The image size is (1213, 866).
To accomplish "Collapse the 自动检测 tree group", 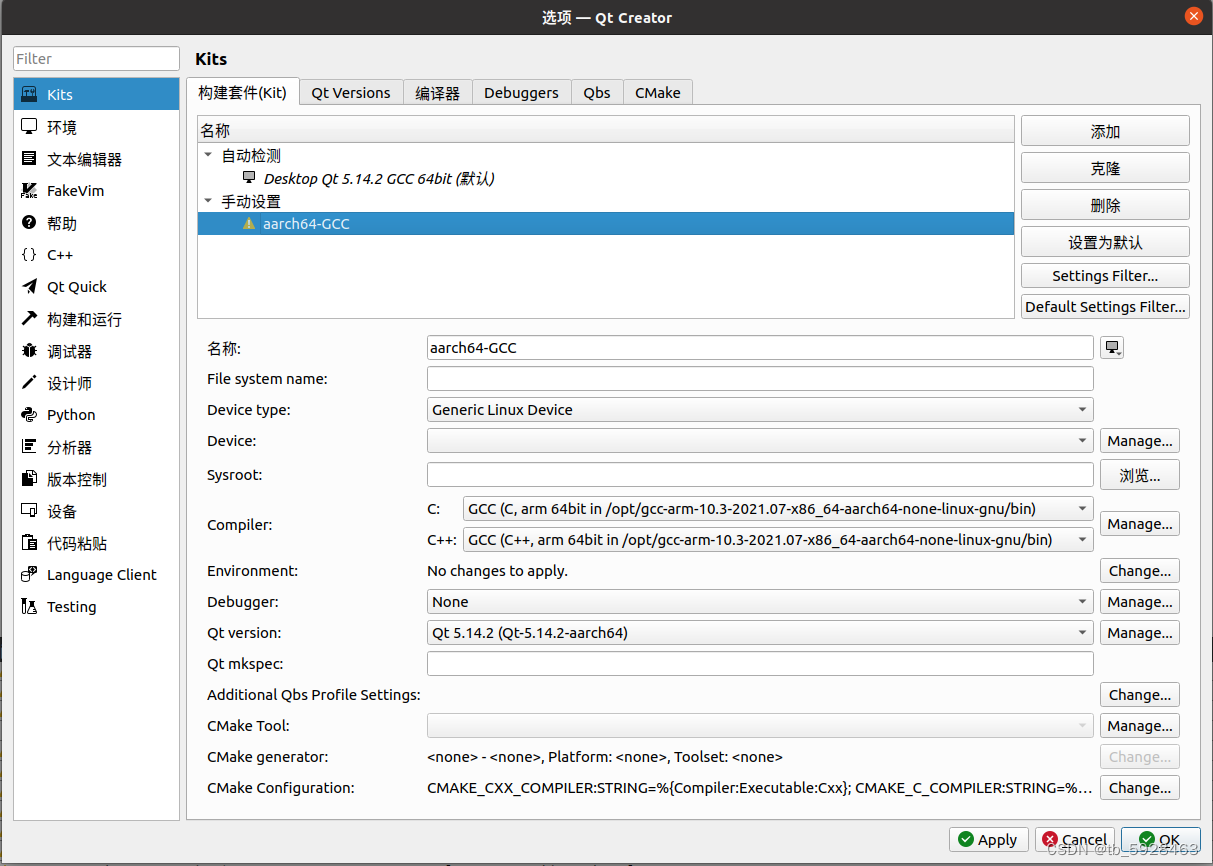I will tap(208, 155).
